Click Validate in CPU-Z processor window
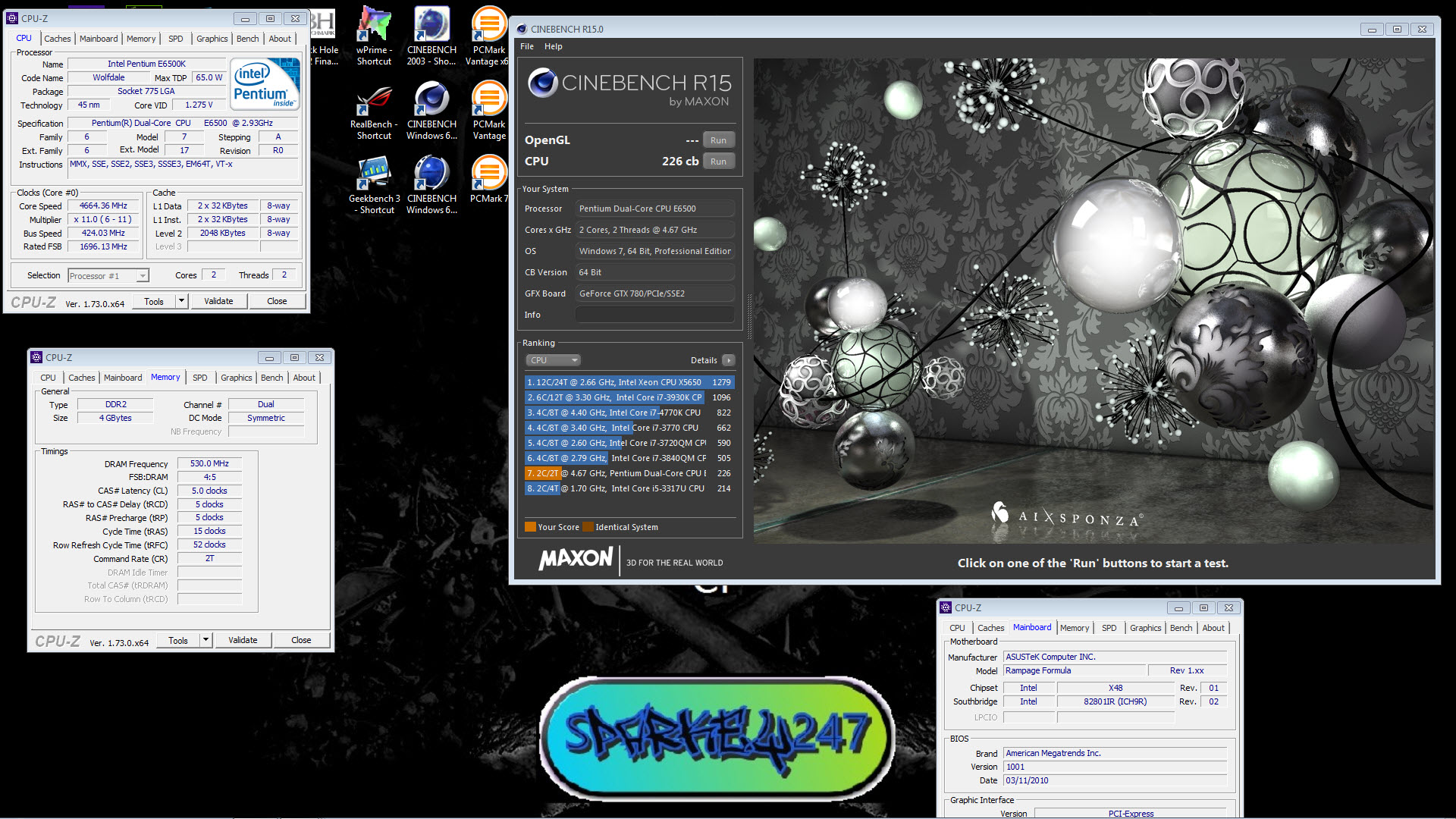 coord(218,301)
